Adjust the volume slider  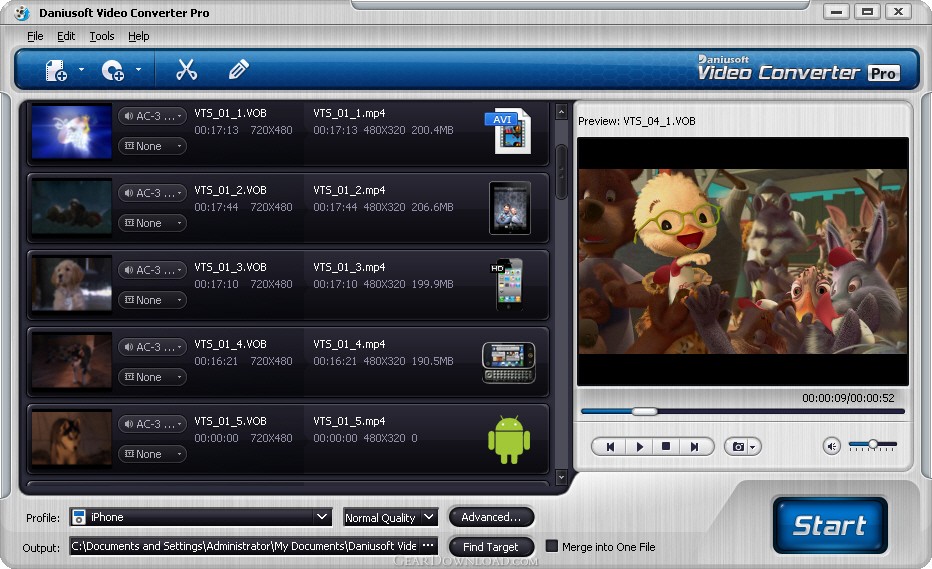click(x=873, y=444)
